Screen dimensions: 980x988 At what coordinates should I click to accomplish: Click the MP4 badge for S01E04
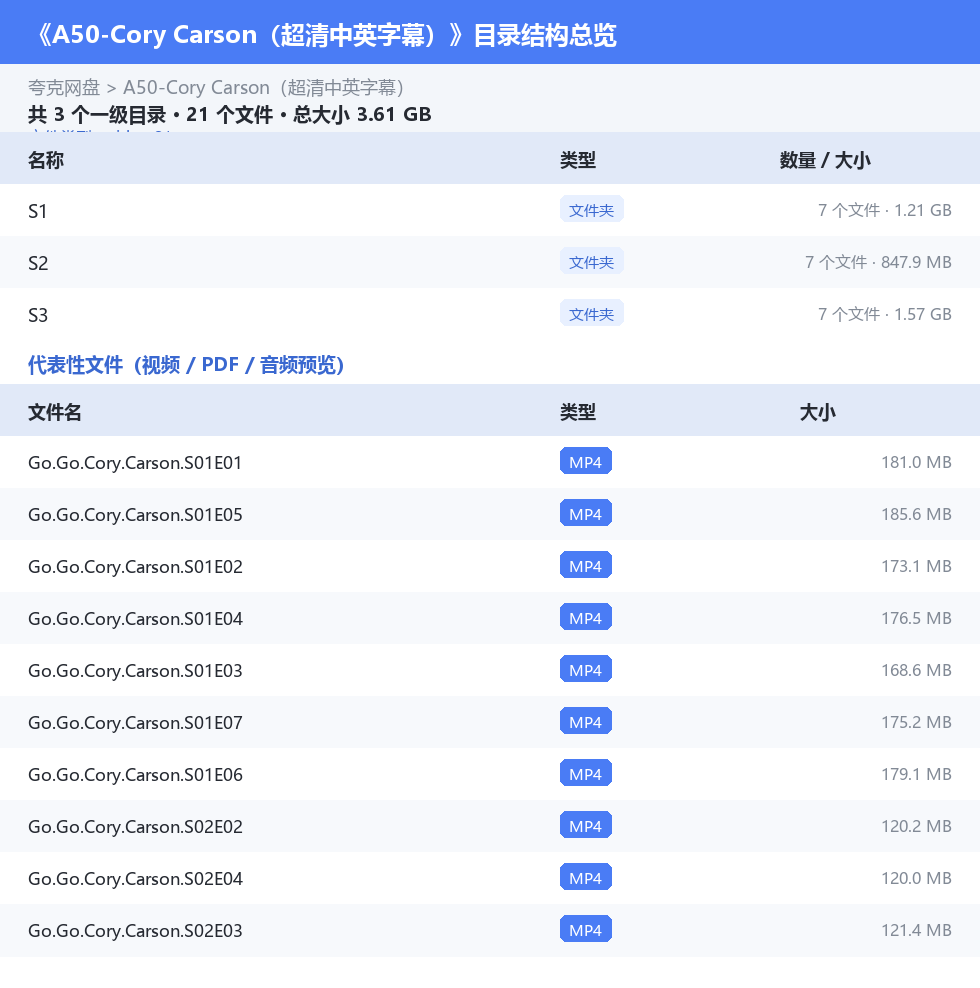pyautogui.click(x=585, y=618)
